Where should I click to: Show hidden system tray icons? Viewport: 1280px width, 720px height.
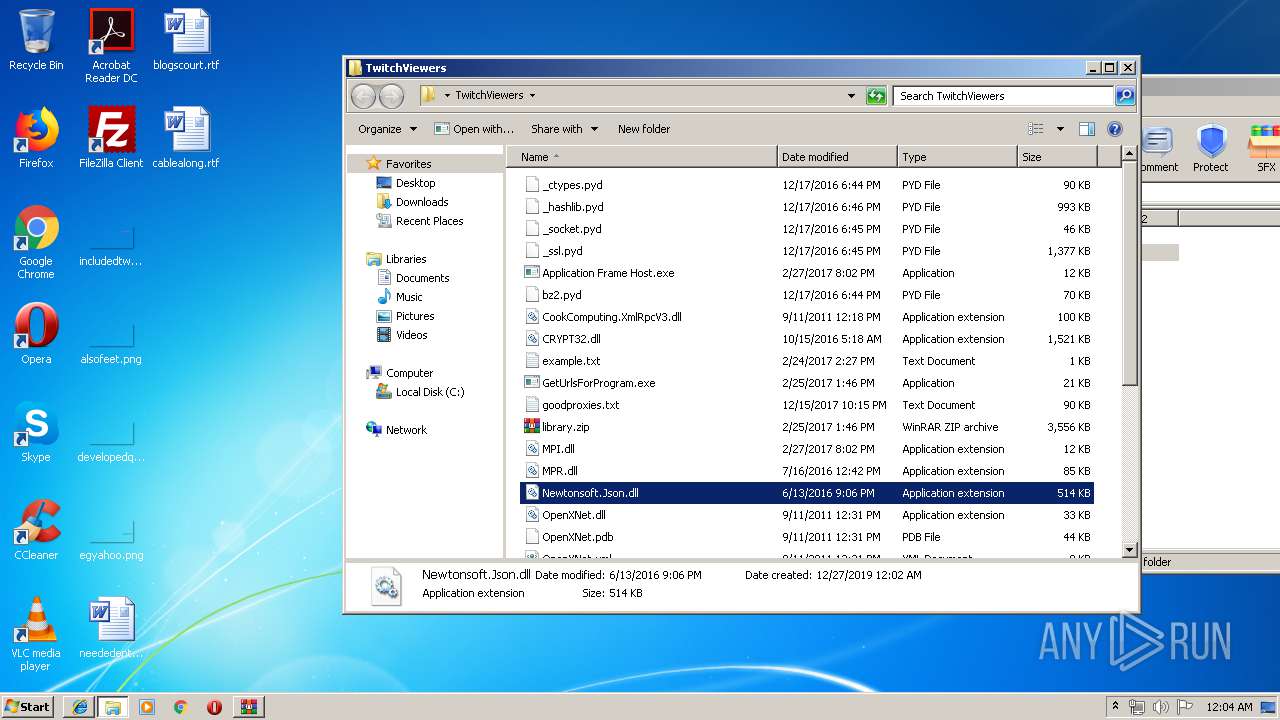(1115, 707)
